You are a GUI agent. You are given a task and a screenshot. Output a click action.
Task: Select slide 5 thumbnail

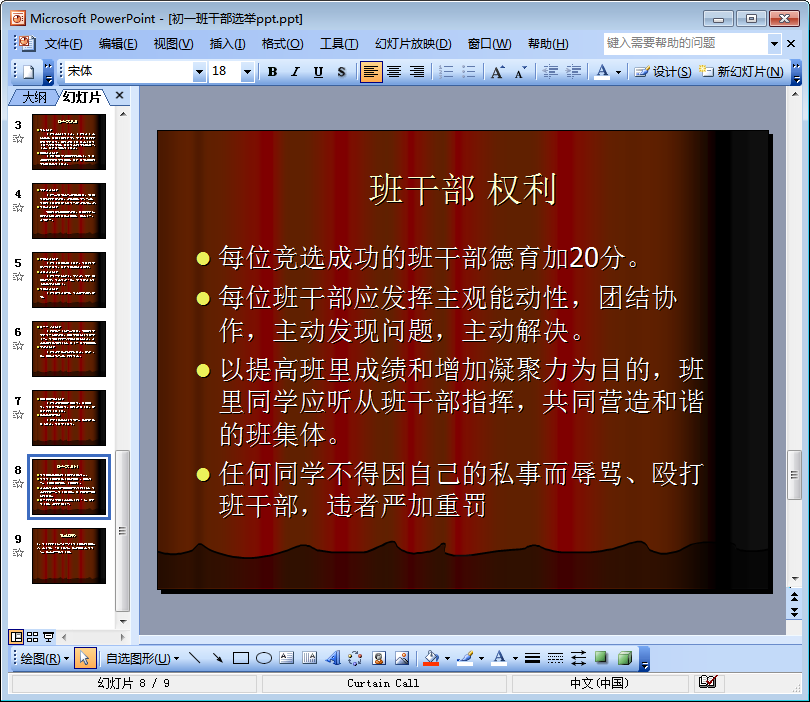(x=69, y=280)
